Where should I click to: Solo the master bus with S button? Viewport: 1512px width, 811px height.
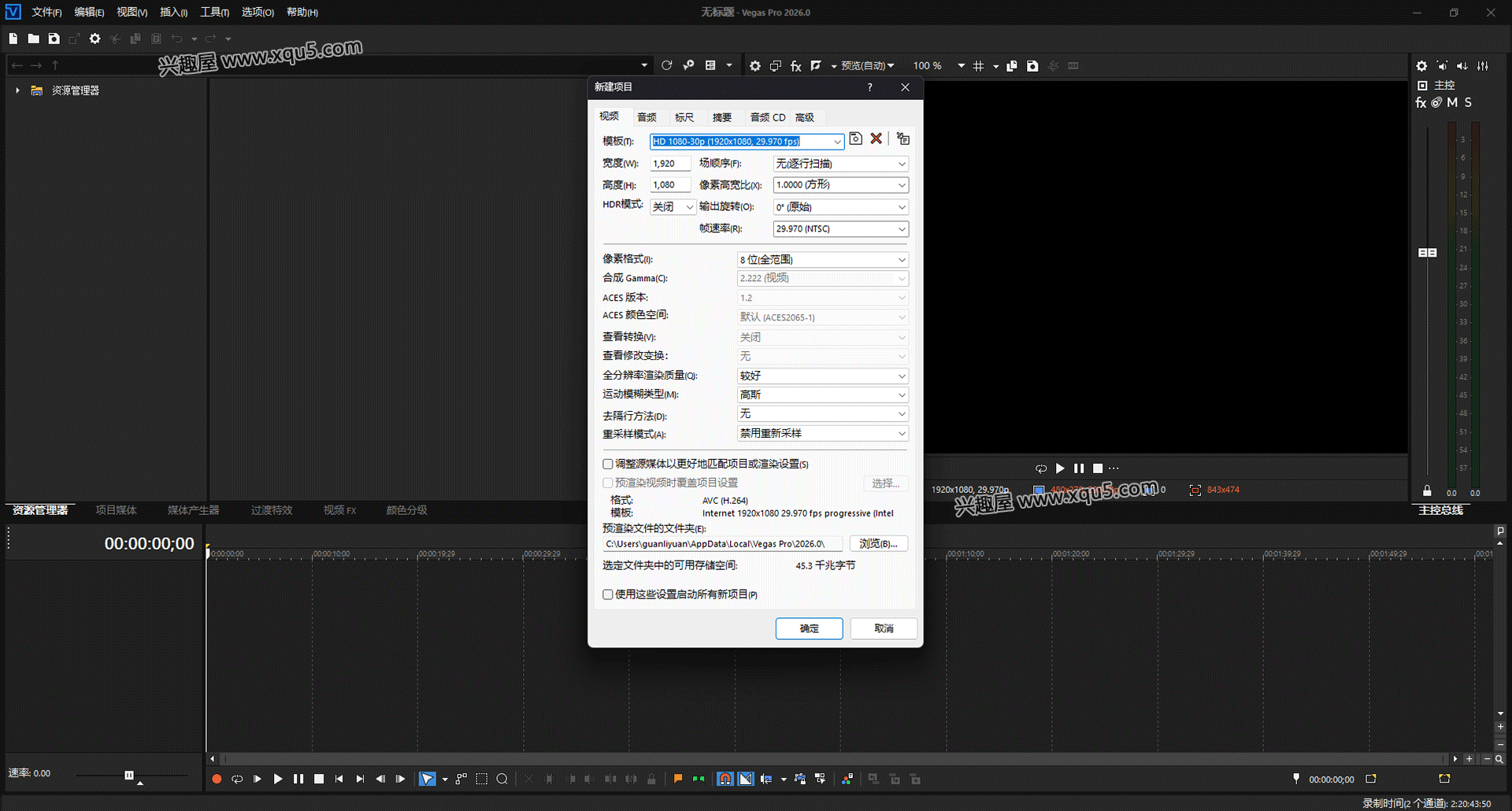1468,102
